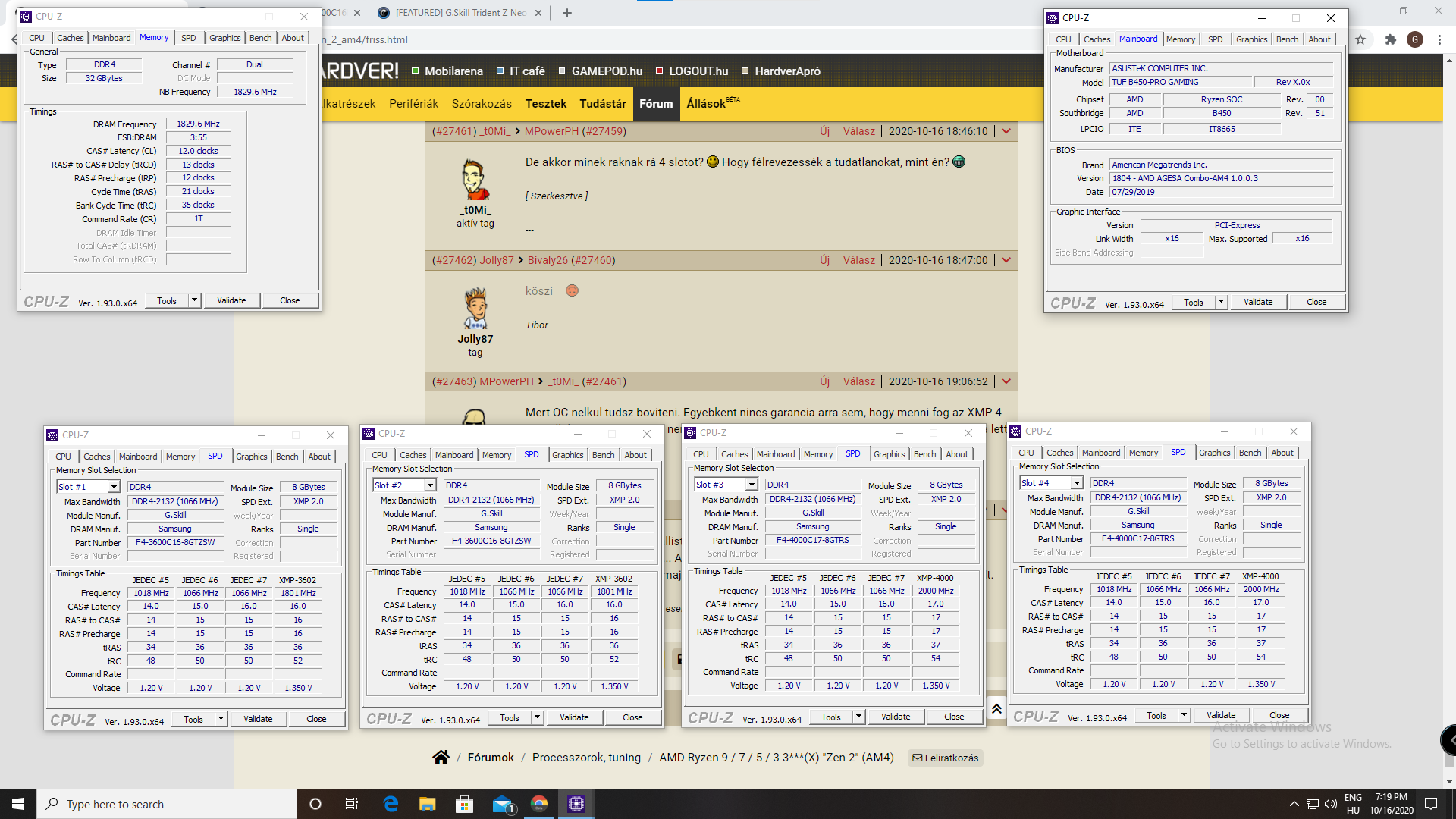The height and width of the screenshot is (819, 1456).
Task: Open new browser tab plus button
Action: (567, 13)
